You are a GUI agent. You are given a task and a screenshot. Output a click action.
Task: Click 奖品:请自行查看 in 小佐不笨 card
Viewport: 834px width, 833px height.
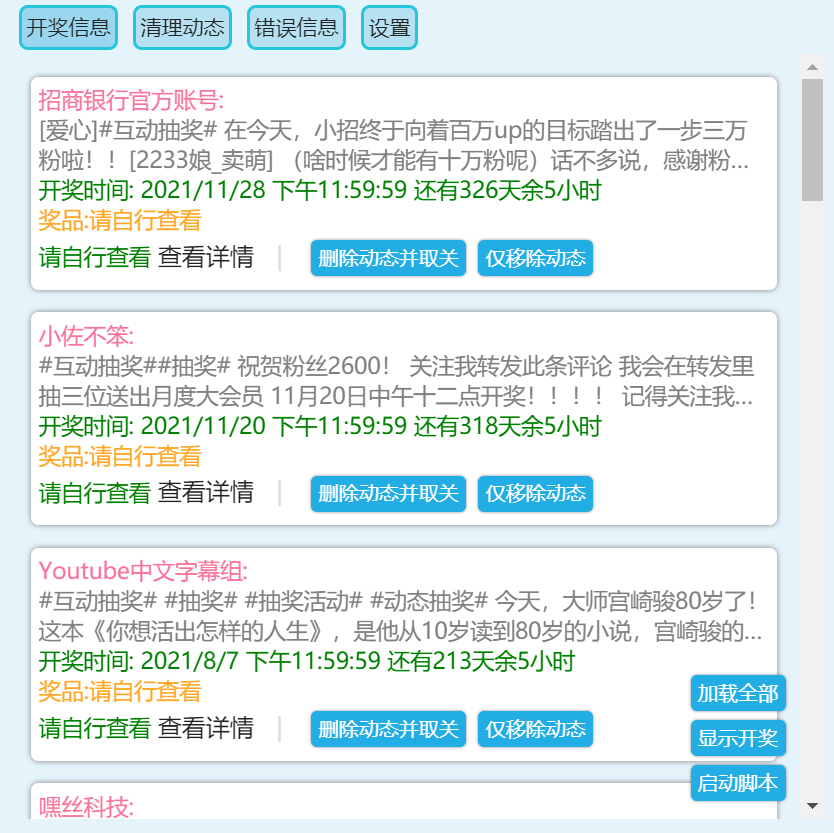tap(120, 456)
